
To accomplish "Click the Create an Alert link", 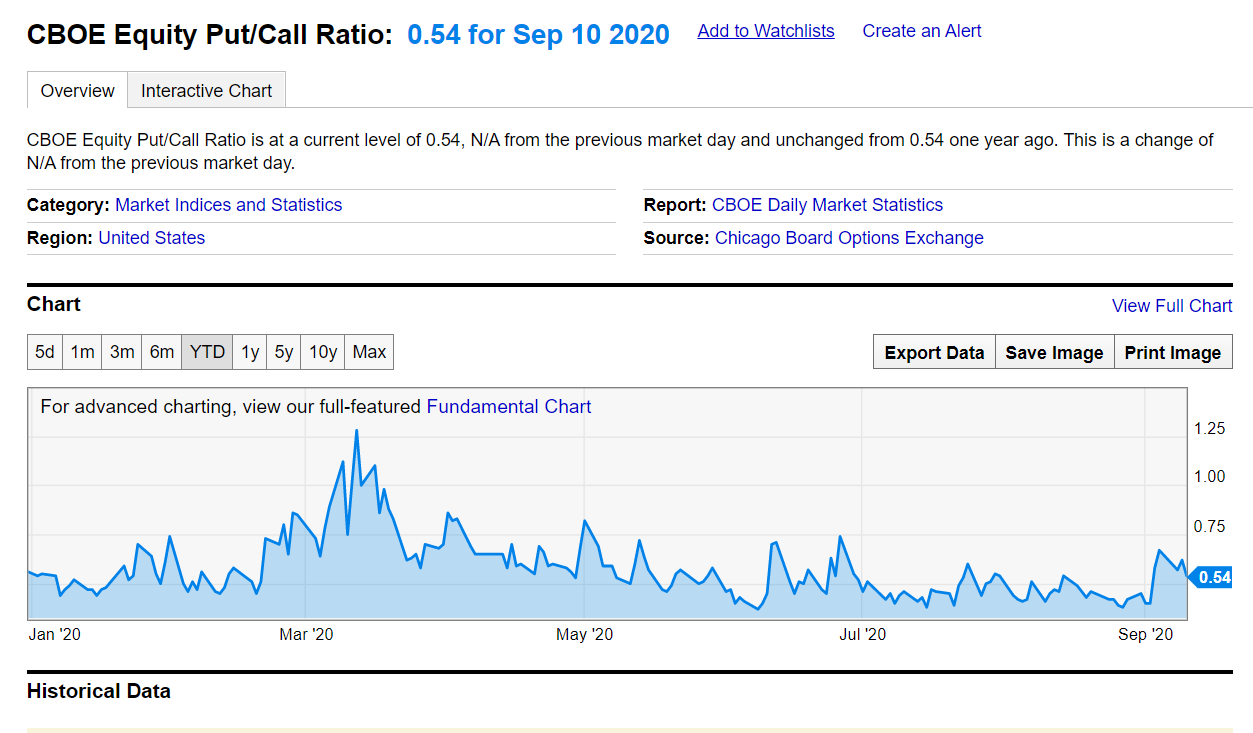I will click(x=922, y=31).
